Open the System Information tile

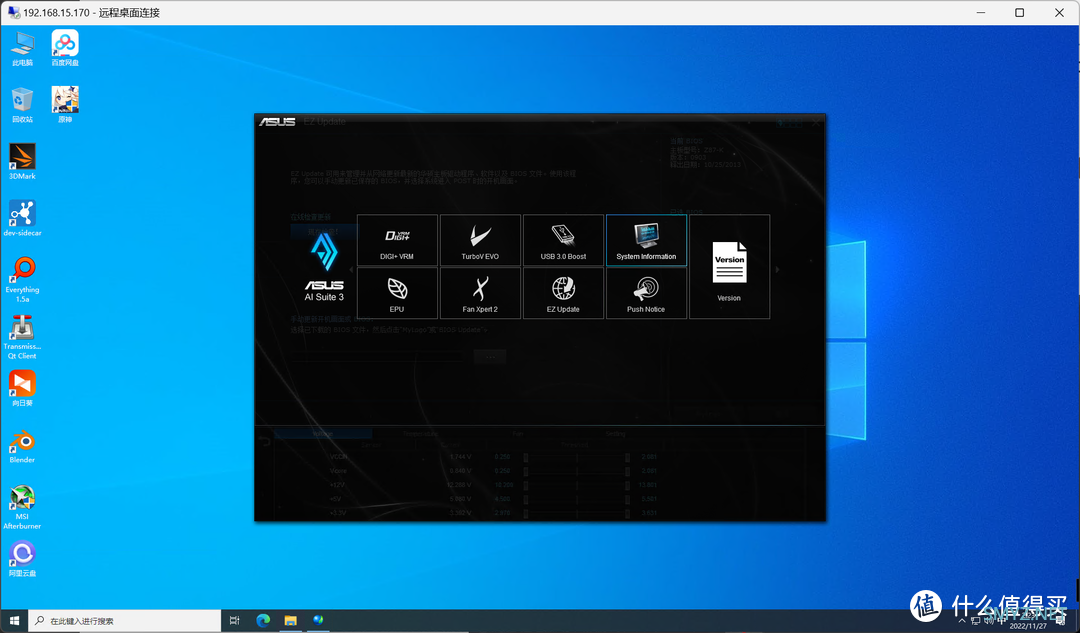[x=646, y=240]
